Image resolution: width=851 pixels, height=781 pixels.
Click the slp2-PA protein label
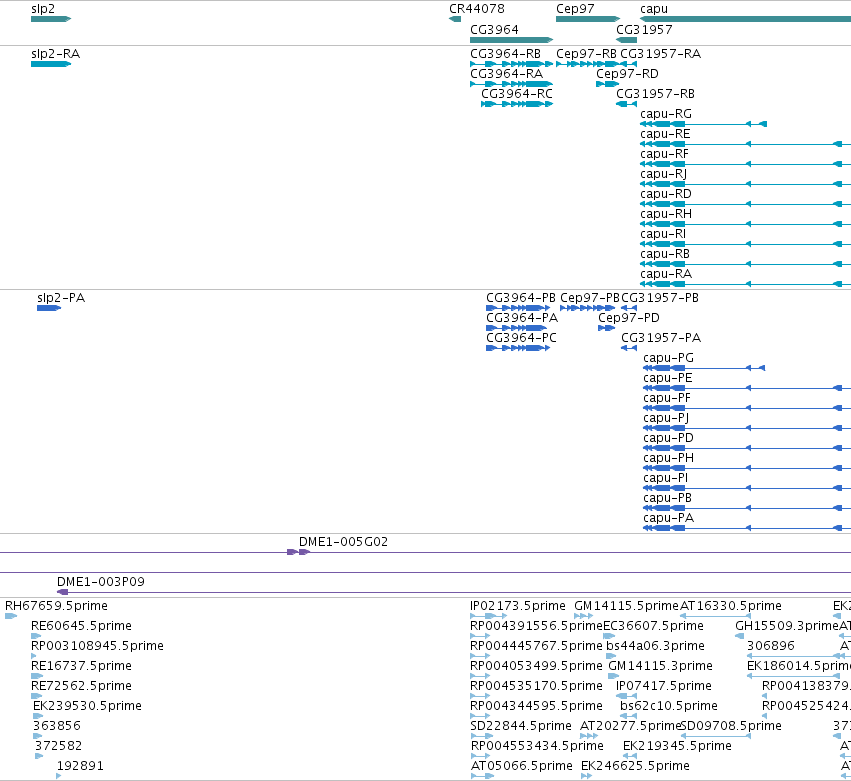[x=61, y=298]
